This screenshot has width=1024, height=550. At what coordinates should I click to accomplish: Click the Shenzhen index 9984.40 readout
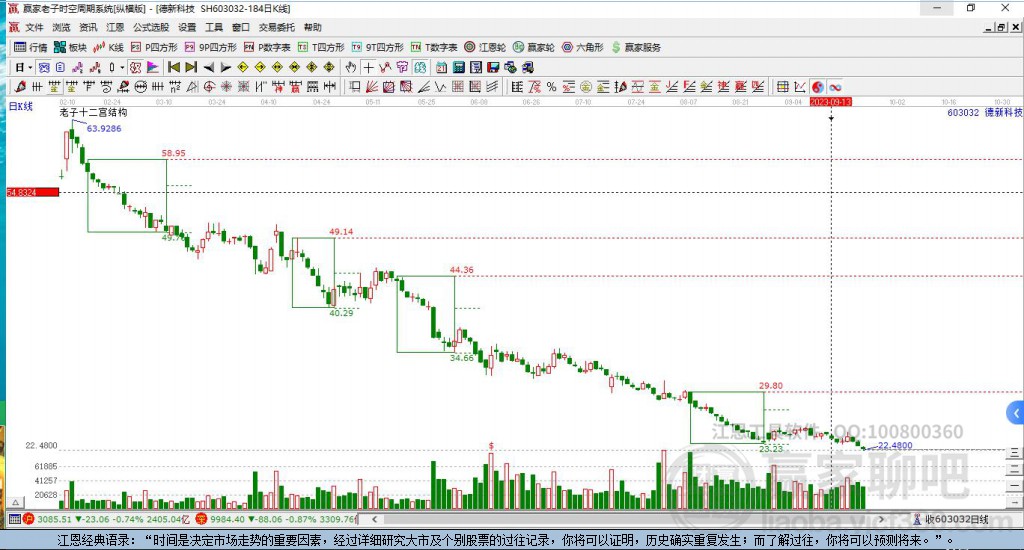(227, 519)
